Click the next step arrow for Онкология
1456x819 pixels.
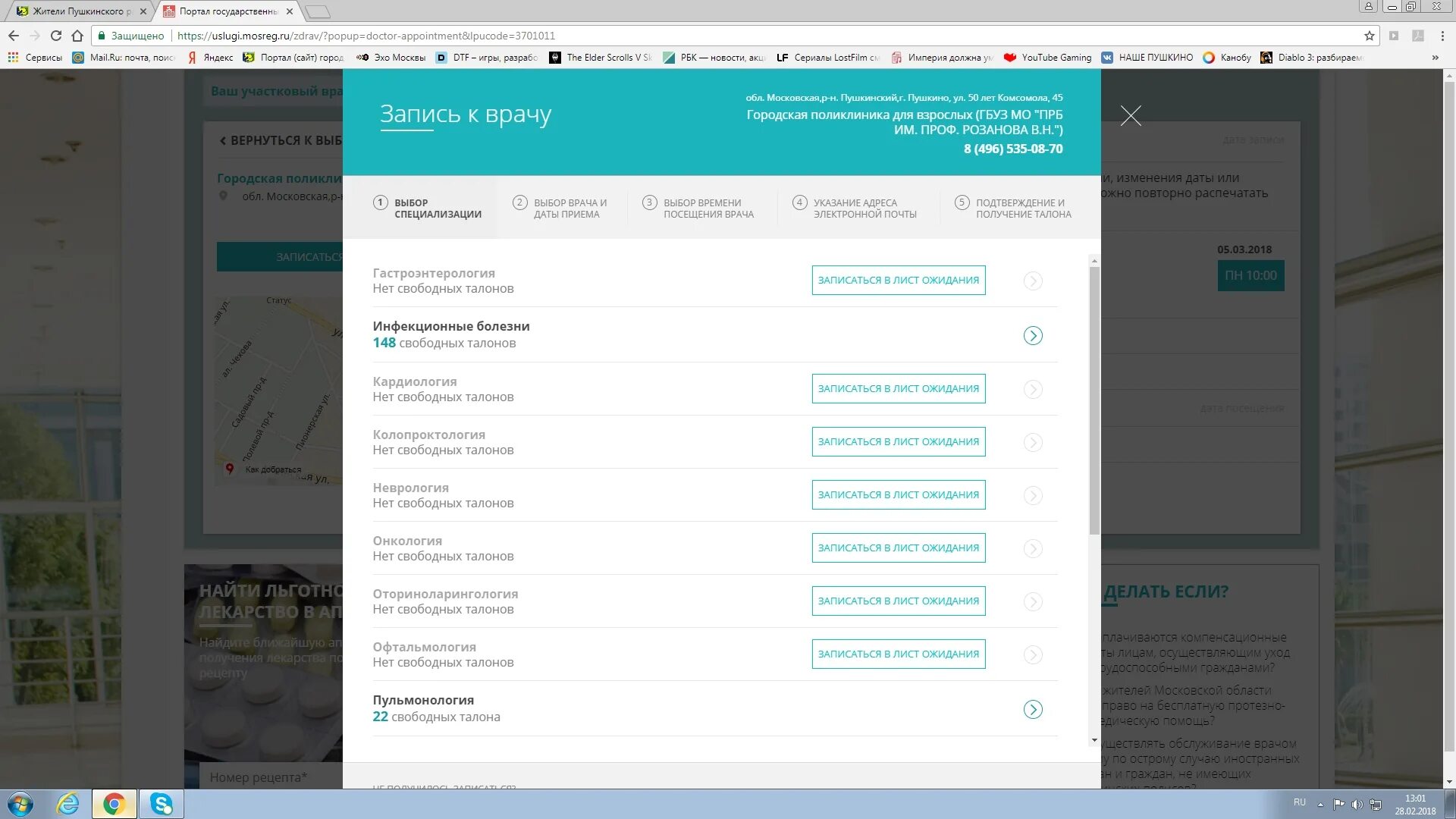click(x=1033, y=548)
